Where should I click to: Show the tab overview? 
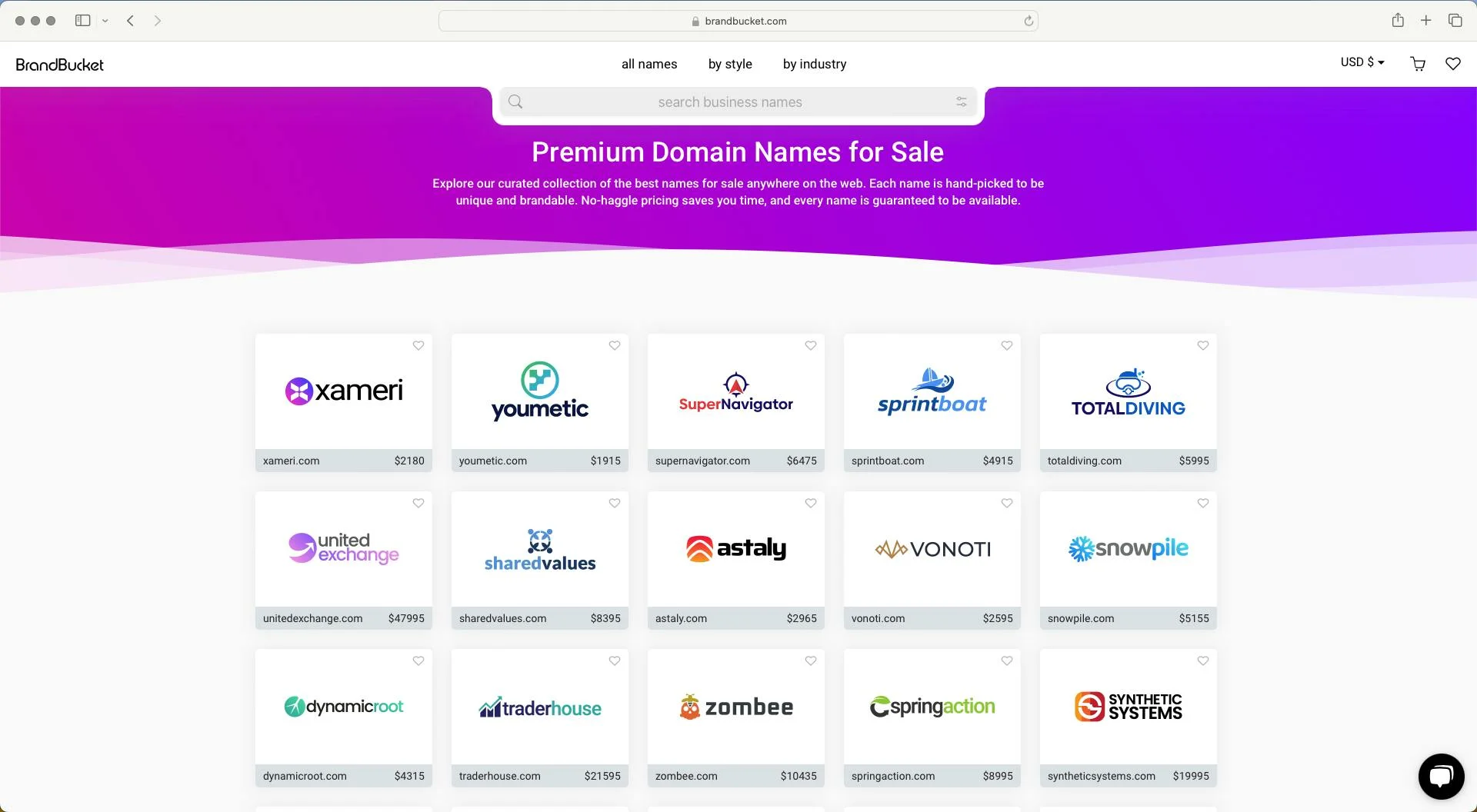coord(1455,21)
